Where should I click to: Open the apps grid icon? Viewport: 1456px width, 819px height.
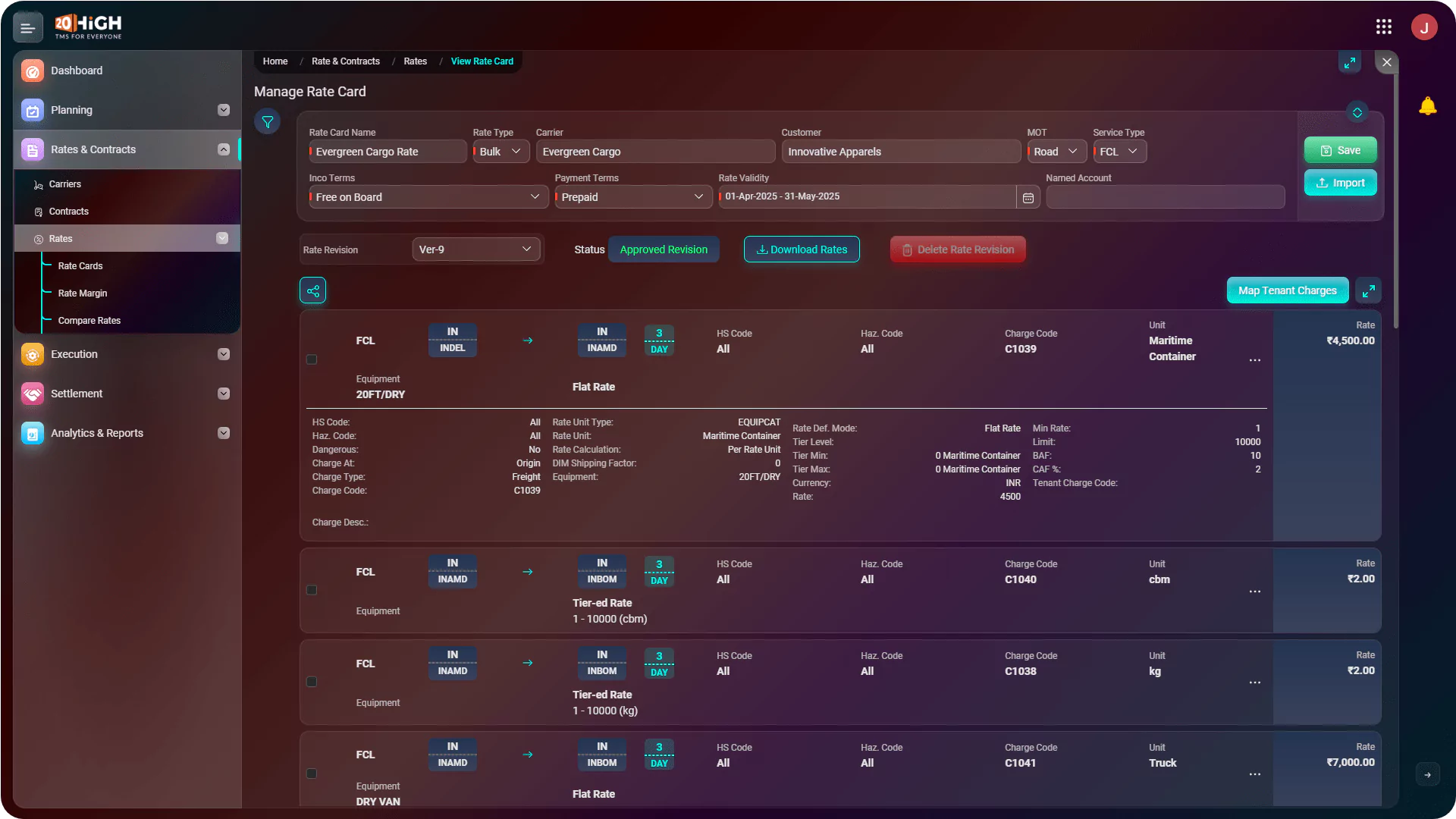pos(1384,27)
